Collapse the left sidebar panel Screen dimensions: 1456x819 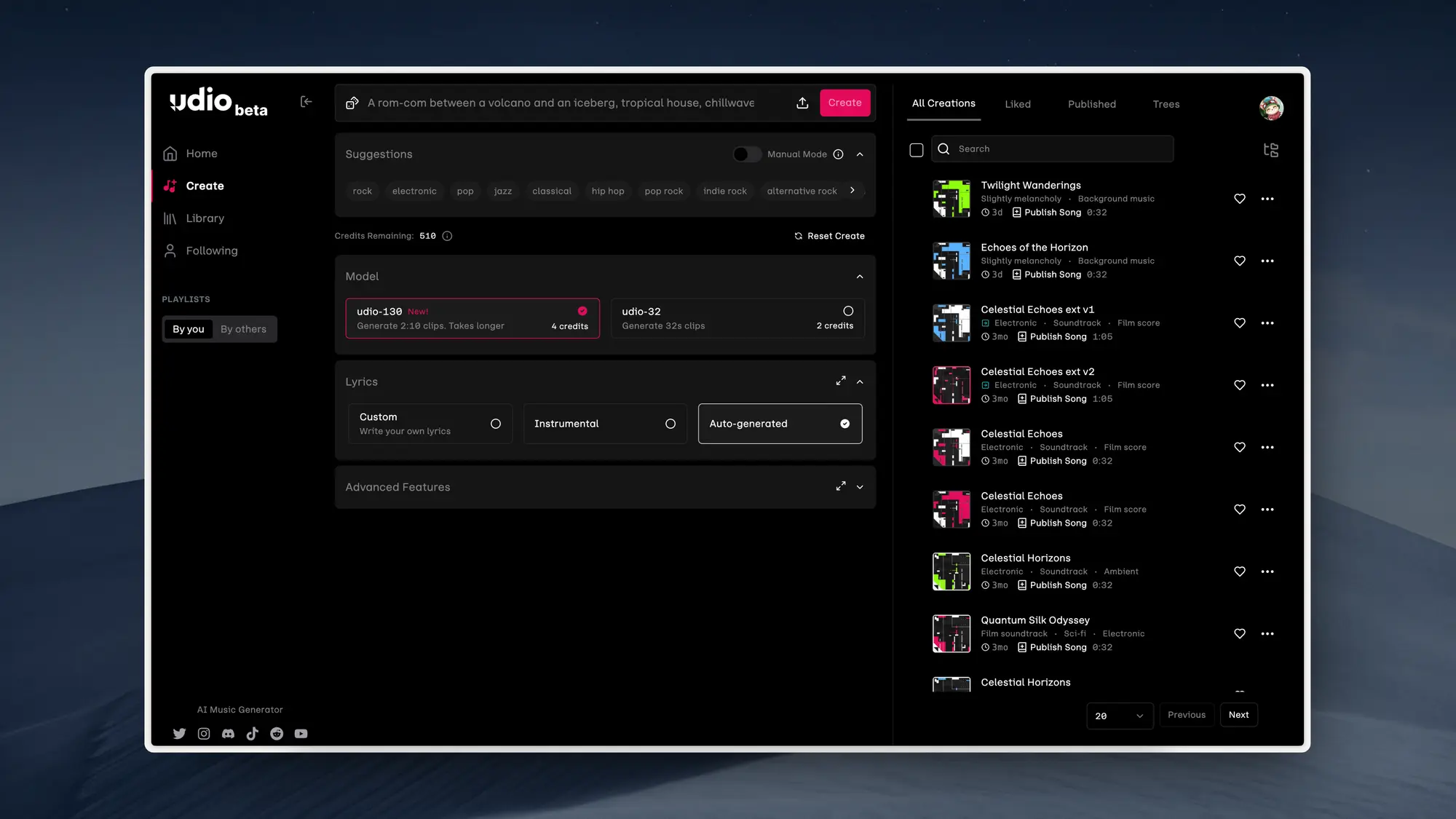(x=306, y=101)
